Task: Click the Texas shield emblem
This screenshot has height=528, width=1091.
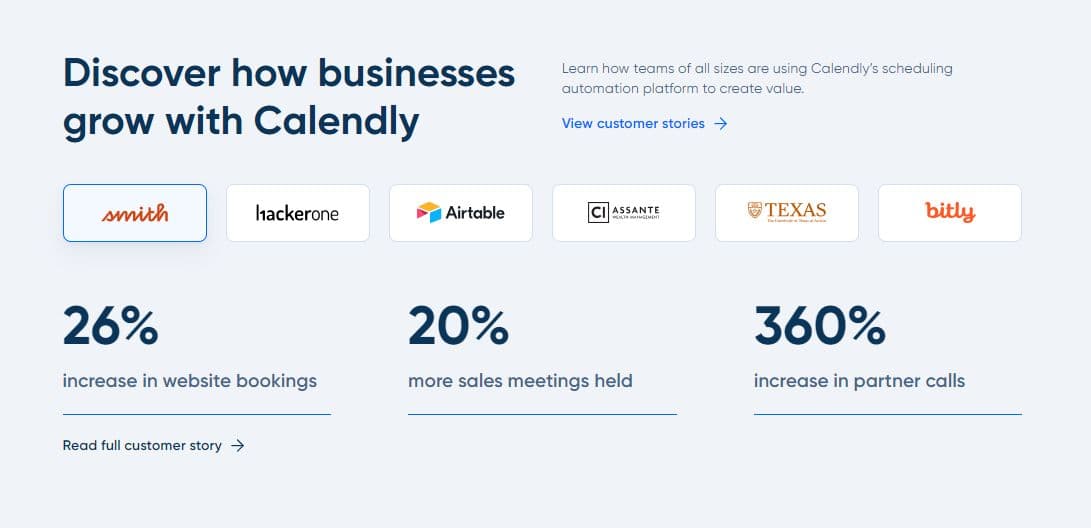Action: (755, 211)
